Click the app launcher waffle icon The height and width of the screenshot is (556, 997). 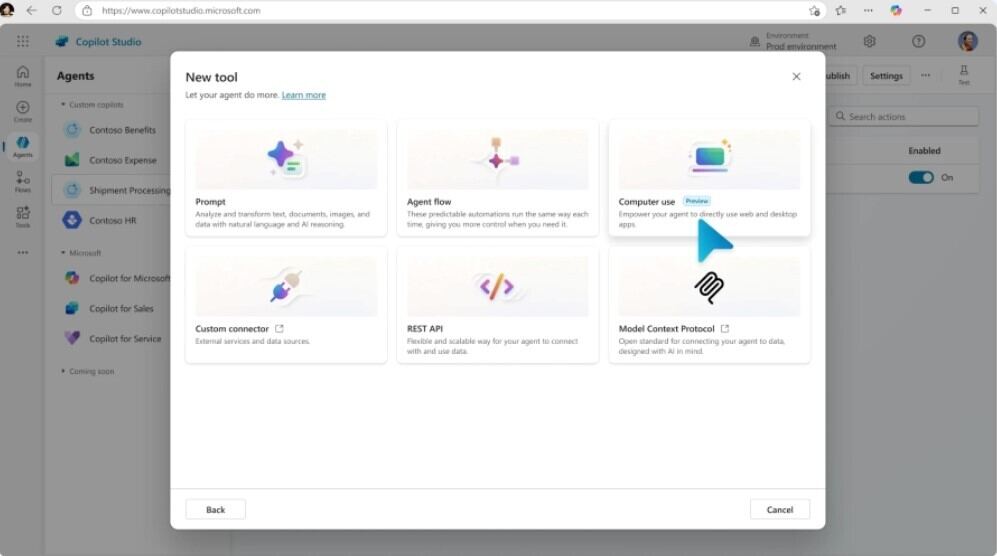pos(23,41)
